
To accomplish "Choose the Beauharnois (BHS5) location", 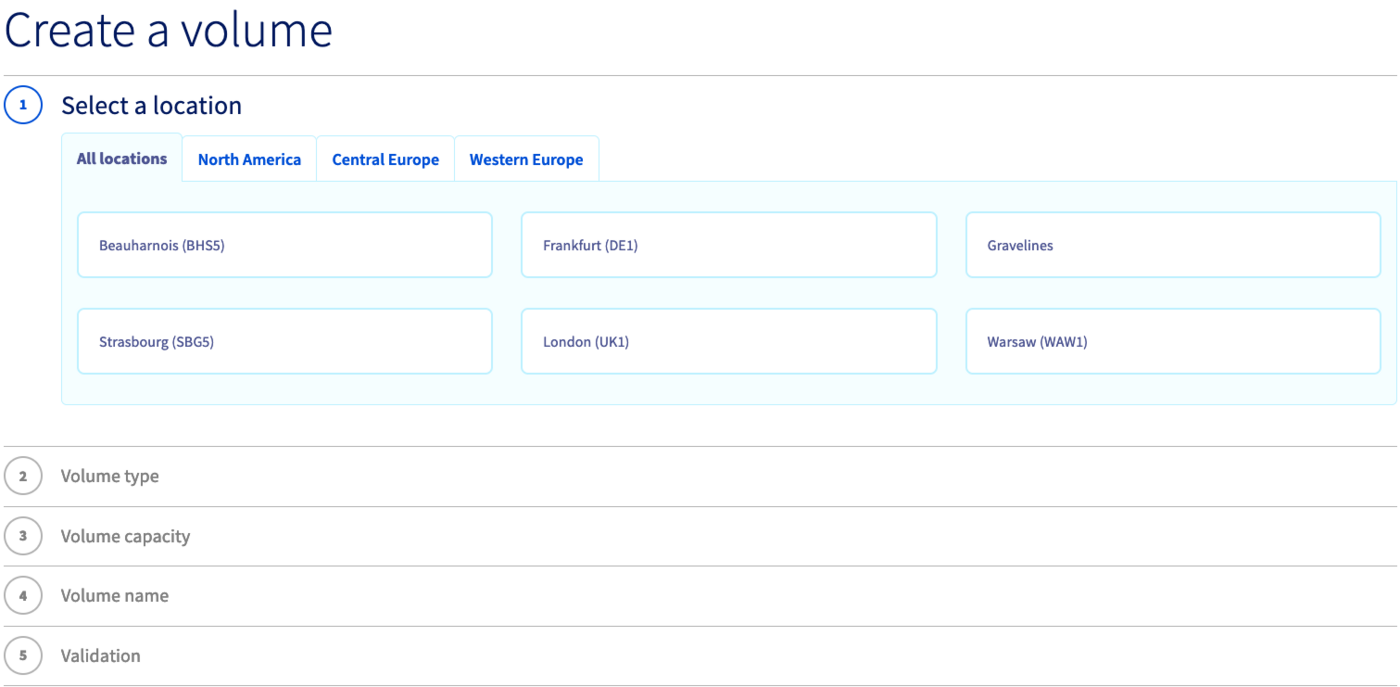I will click(x=284, y=245).
